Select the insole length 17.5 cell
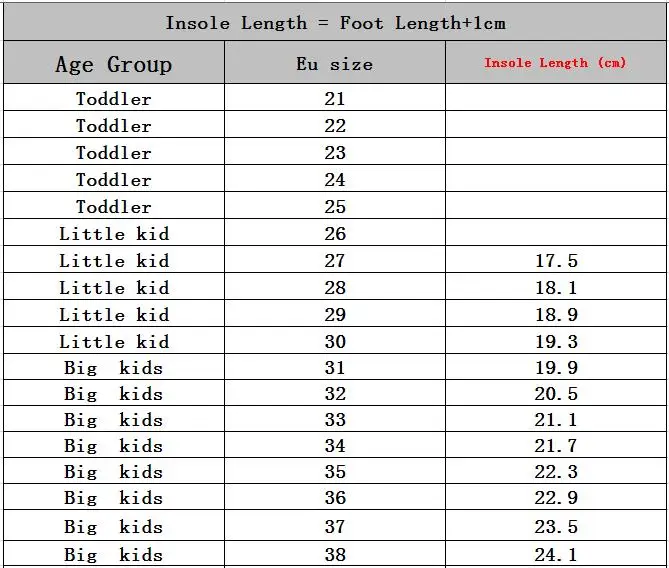Image resolution: width=669 pixels, height=568 pixels. (x=556, y=261)
